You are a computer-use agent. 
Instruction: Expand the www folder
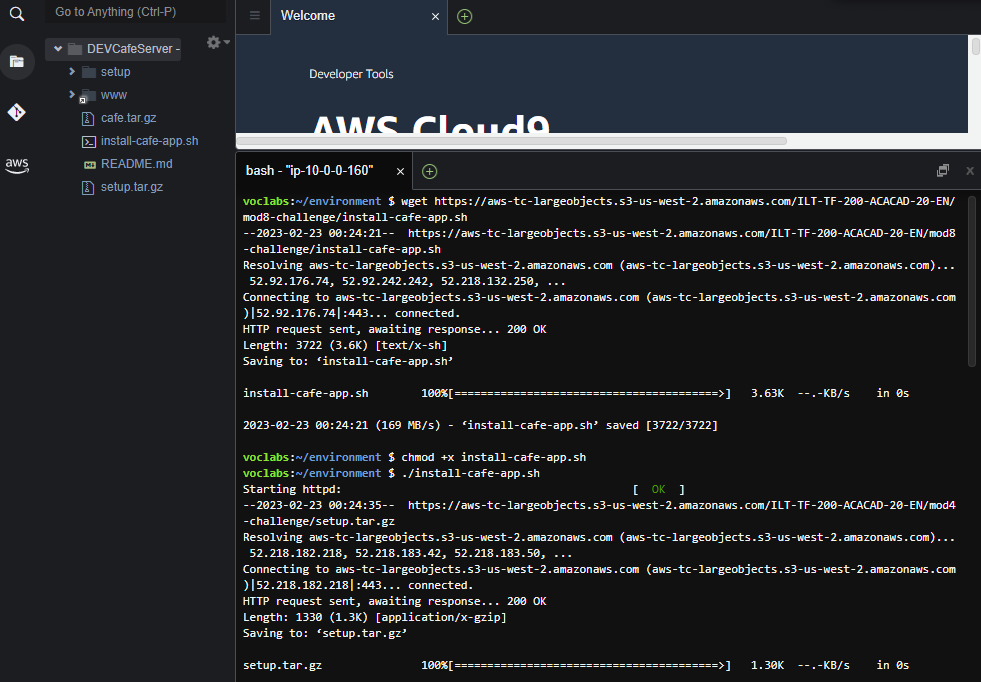point(72,94)
